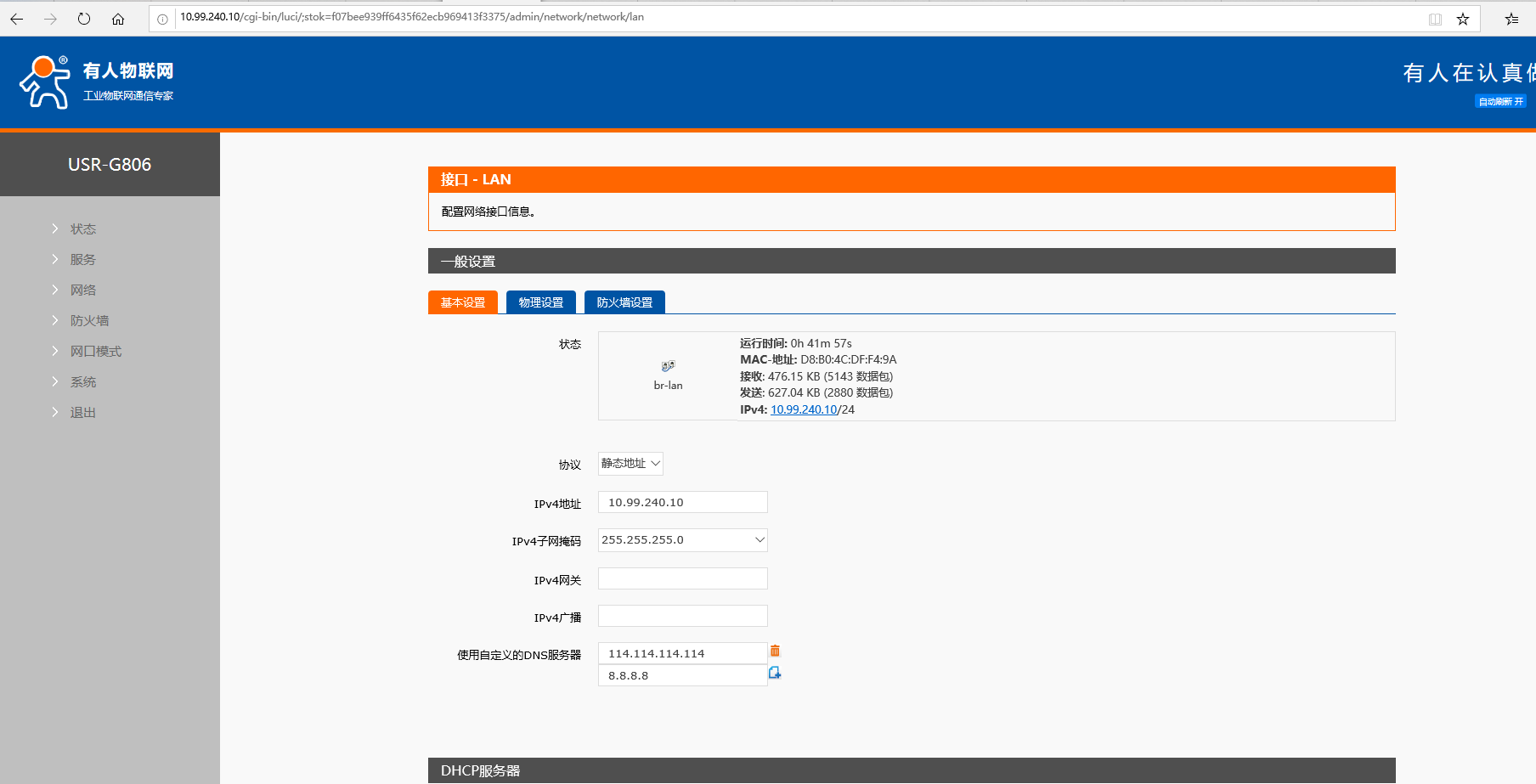Add page to favorites star icon
The height and width of the screenshot is (784, 1536).
coord(1463,19)
